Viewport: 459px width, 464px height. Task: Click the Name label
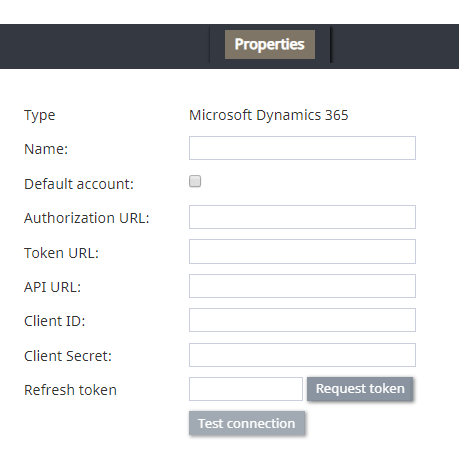pos(46,149)
